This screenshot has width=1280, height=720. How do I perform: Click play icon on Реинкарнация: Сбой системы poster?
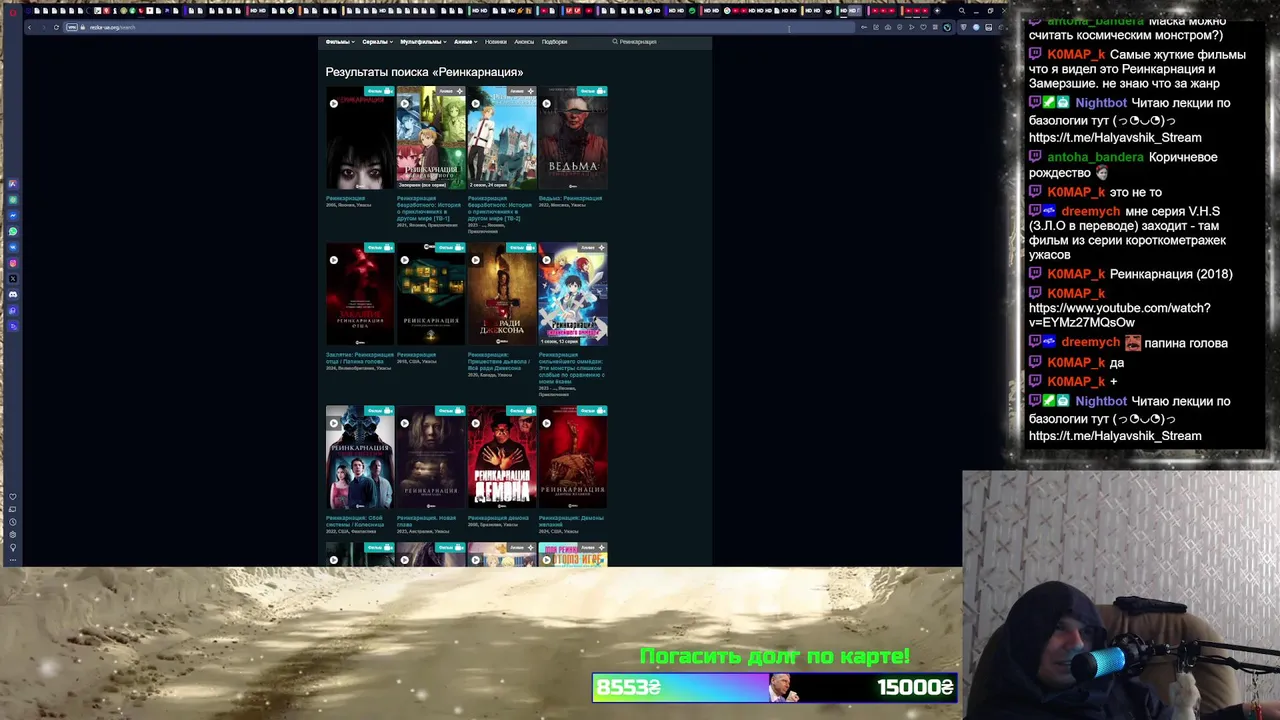tap(334, 423)
